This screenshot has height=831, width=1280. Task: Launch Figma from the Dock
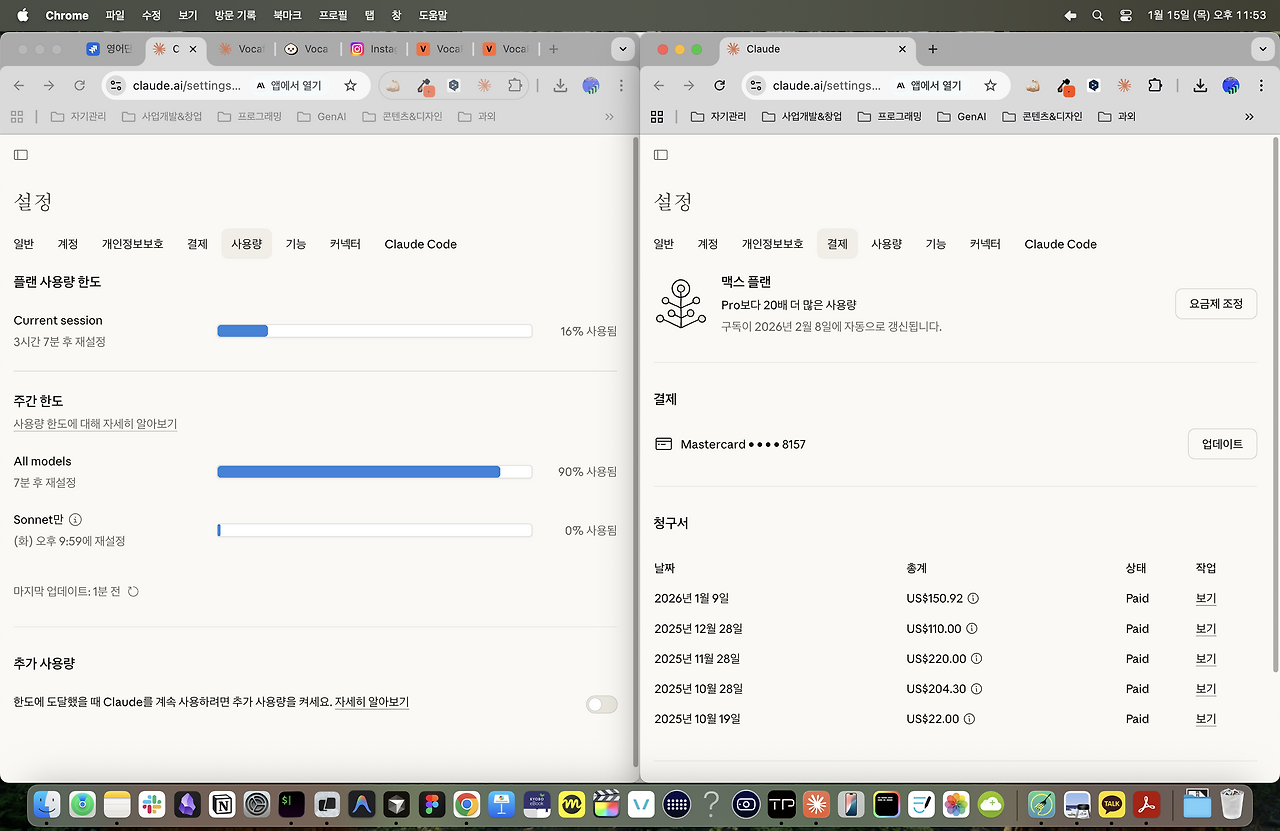433,803
